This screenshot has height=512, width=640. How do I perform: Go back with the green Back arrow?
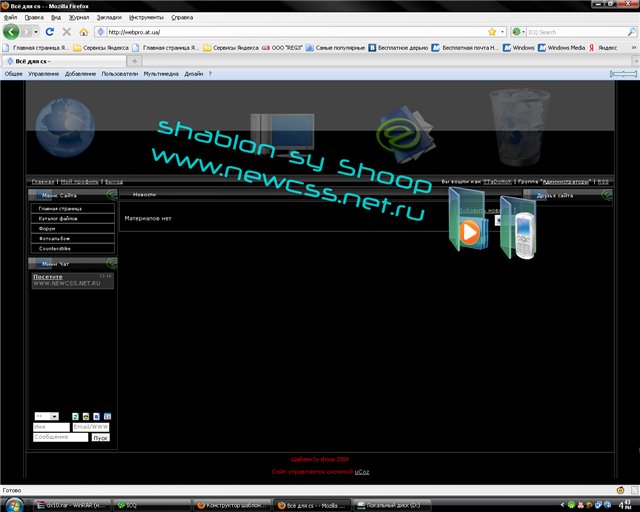click(11, 31)
